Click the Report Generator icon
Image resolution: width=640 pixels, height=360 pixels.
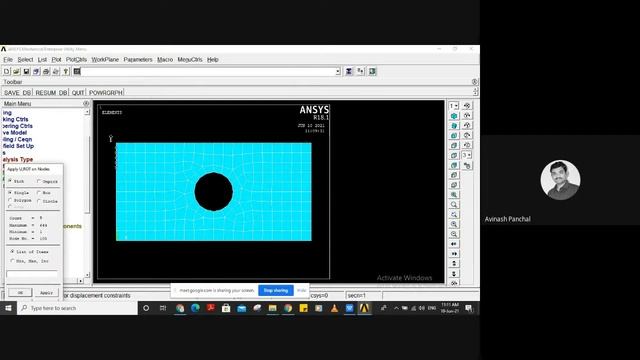coord(56,71)
